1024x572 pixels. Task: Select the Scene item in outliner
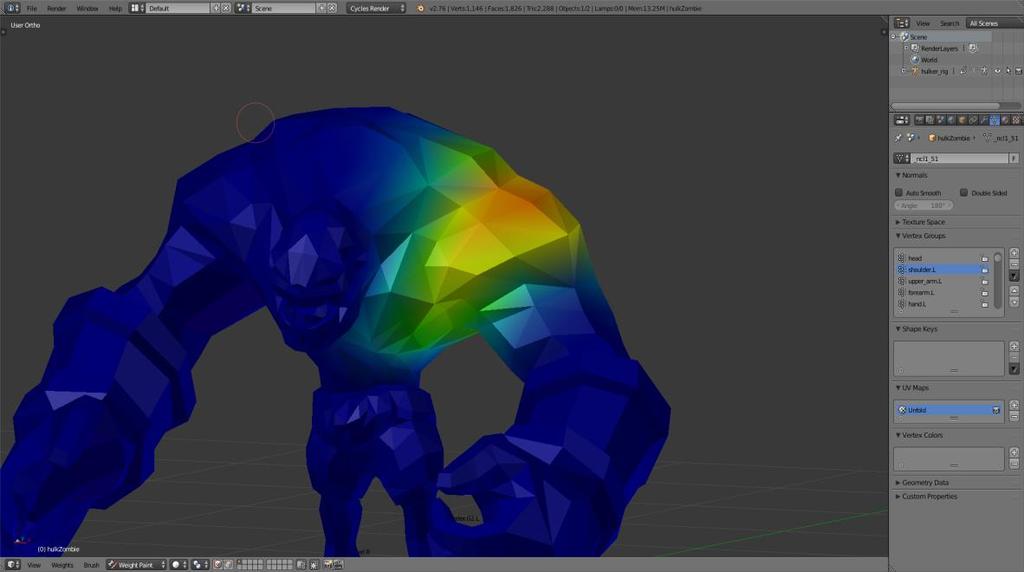pos(918,37)
